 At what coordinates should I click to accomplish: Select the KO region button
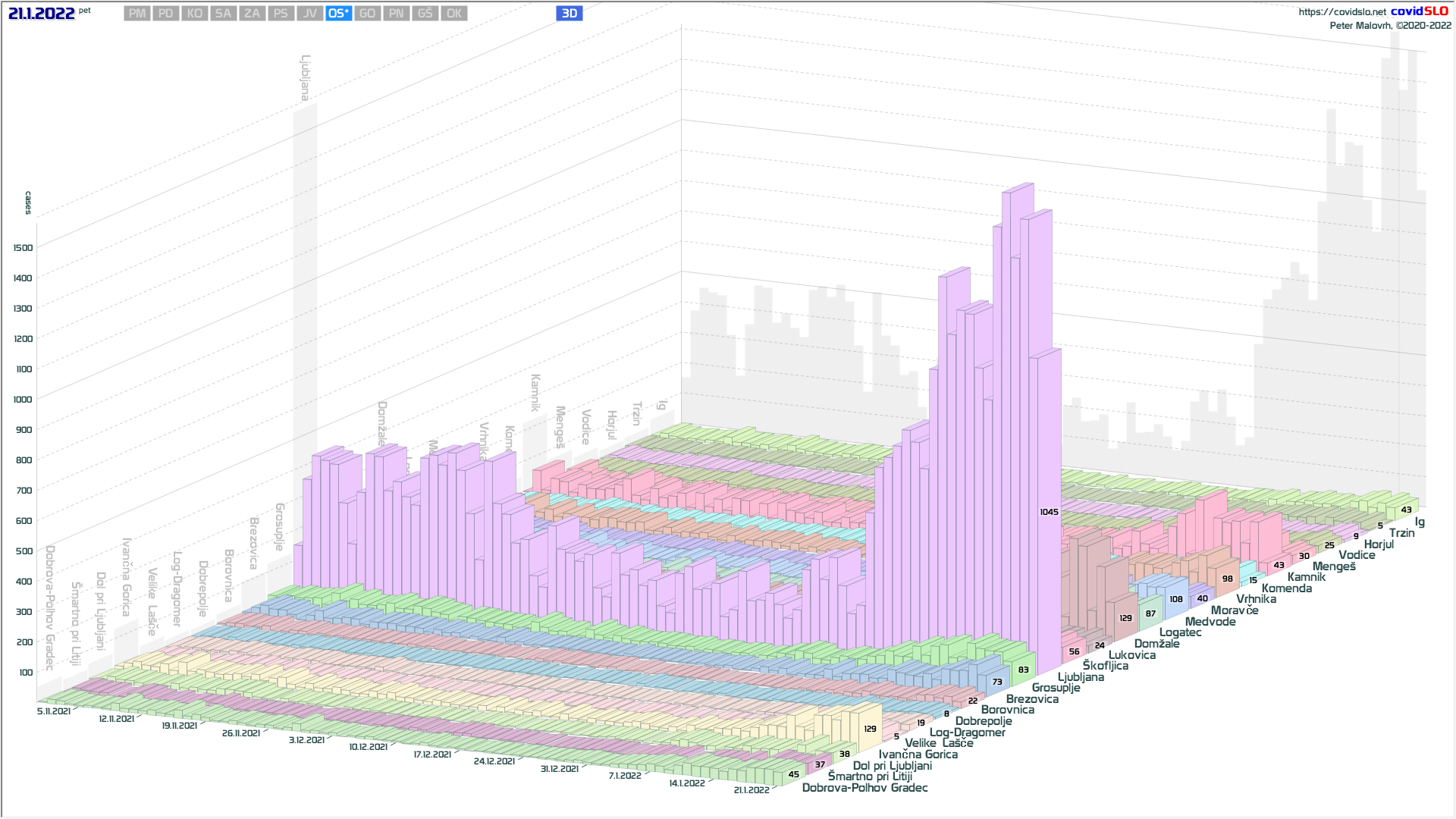pyautogui.click(x=195, y=14)
